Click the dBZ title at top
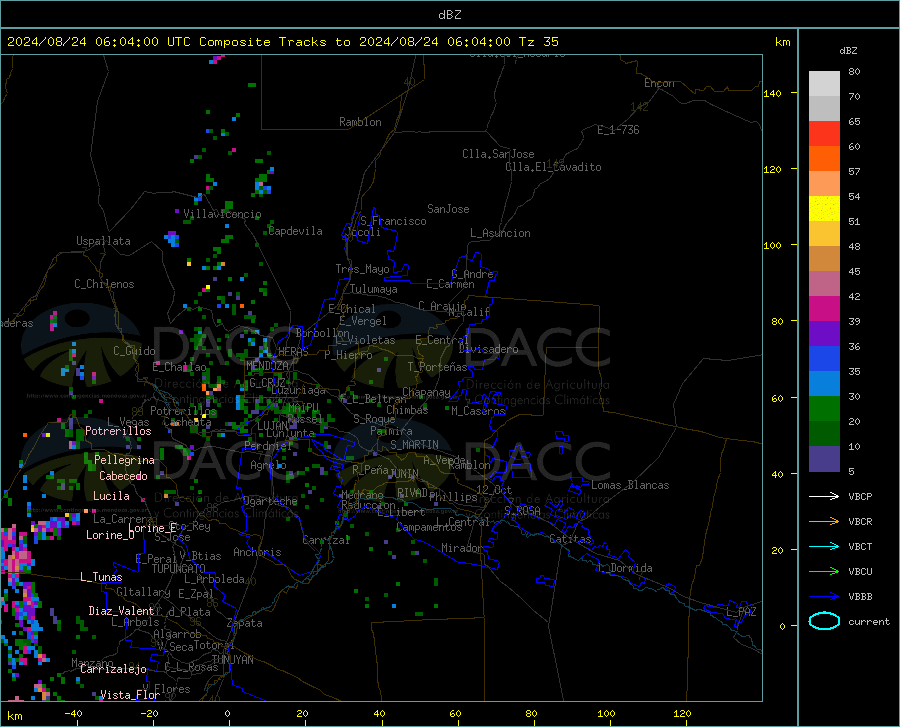Viewport: 900px width, 727px height. 449,15
